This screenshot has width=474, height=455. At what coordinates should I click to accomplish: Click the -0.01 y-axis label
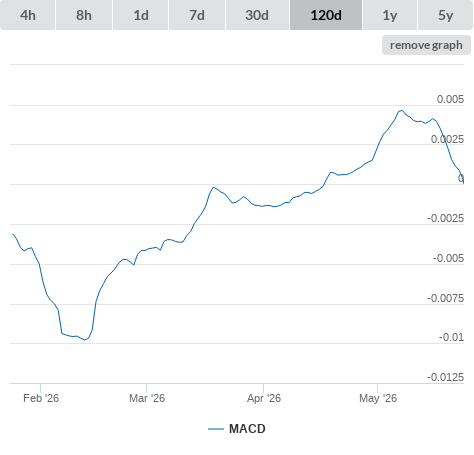(x=451, y=337)
